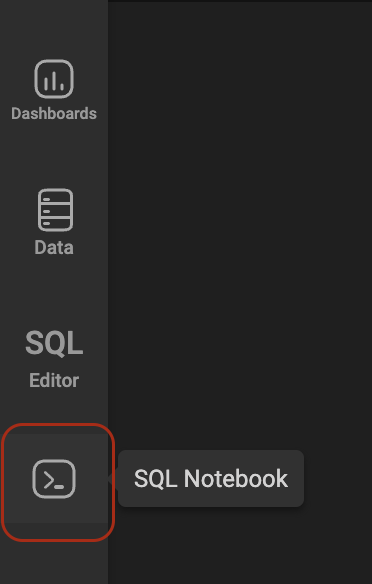Click the vertical bars inside the Dashboards icon
372x584 pixels.
pyautogui.click(x=54, y=81)
